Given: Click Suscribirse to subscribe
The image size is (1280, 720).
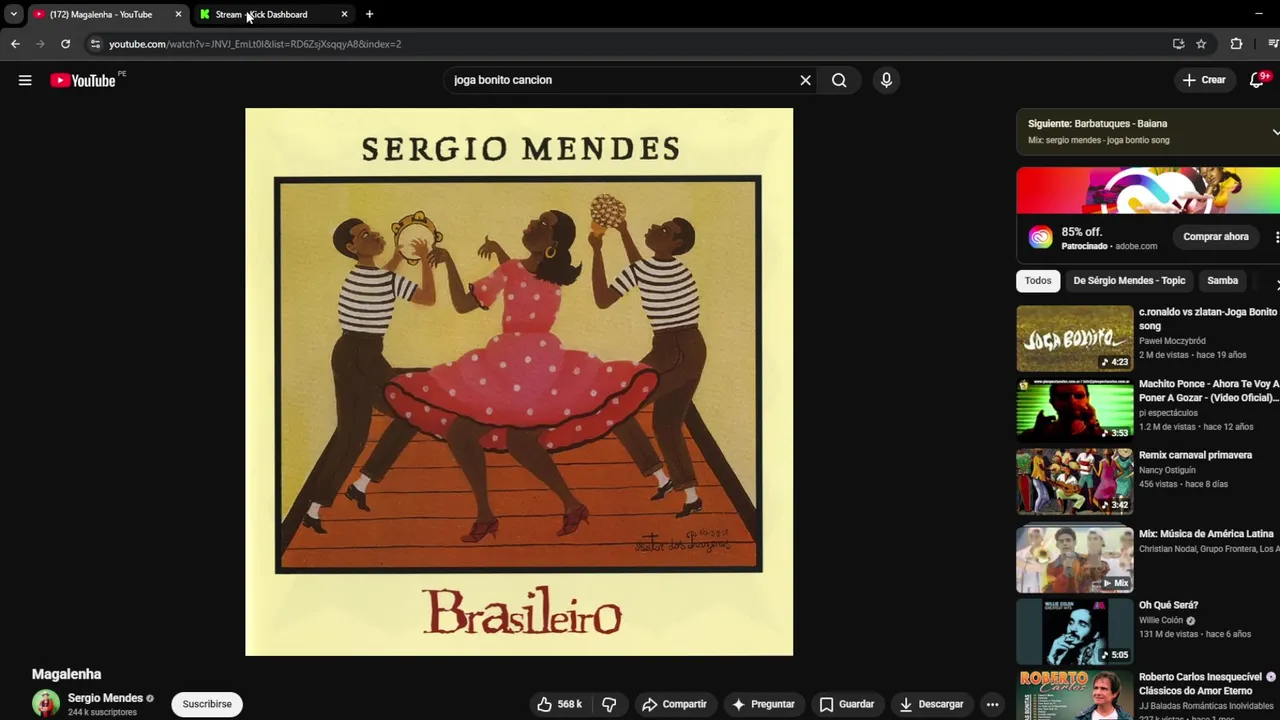Looking at the screenshot, I should [x=207, y=704].
